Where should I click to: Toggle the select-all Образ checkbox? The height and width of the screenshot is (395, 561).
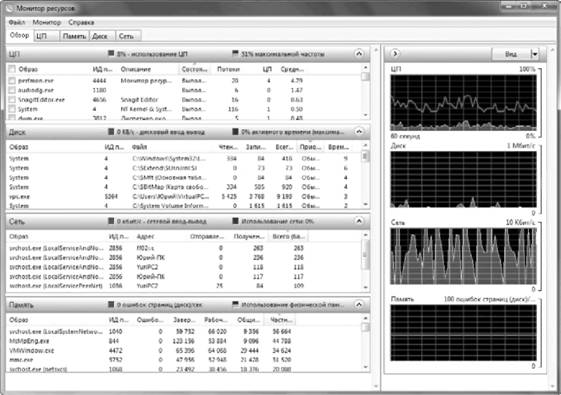tap(12, 69)
